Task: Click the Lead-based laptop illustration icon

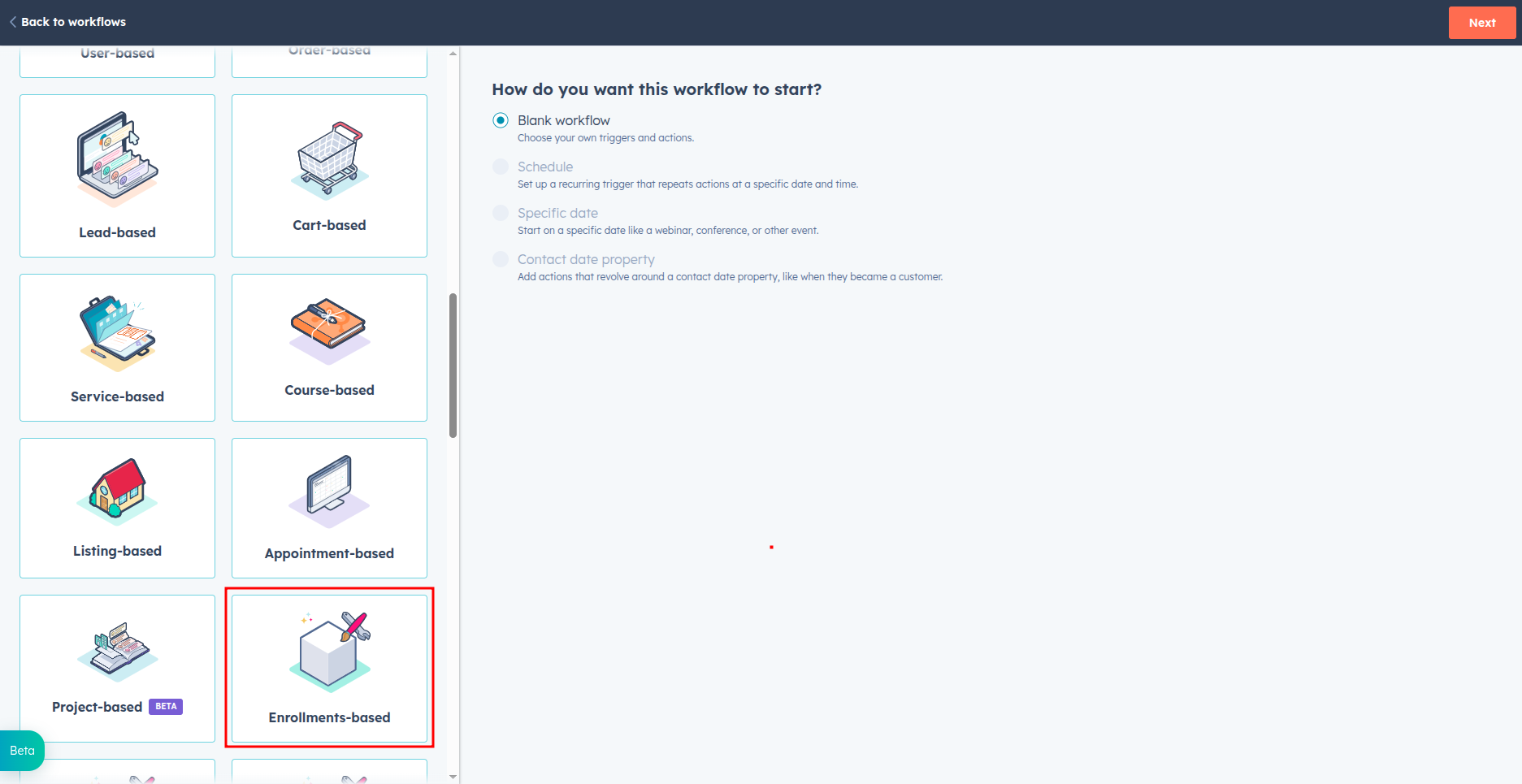Action: point(118,159)
